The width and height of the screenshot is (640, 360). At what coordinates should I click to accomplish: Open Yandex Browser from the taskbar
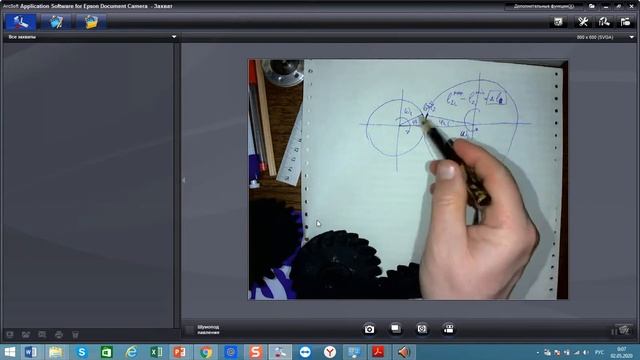(x=330, y=352)
